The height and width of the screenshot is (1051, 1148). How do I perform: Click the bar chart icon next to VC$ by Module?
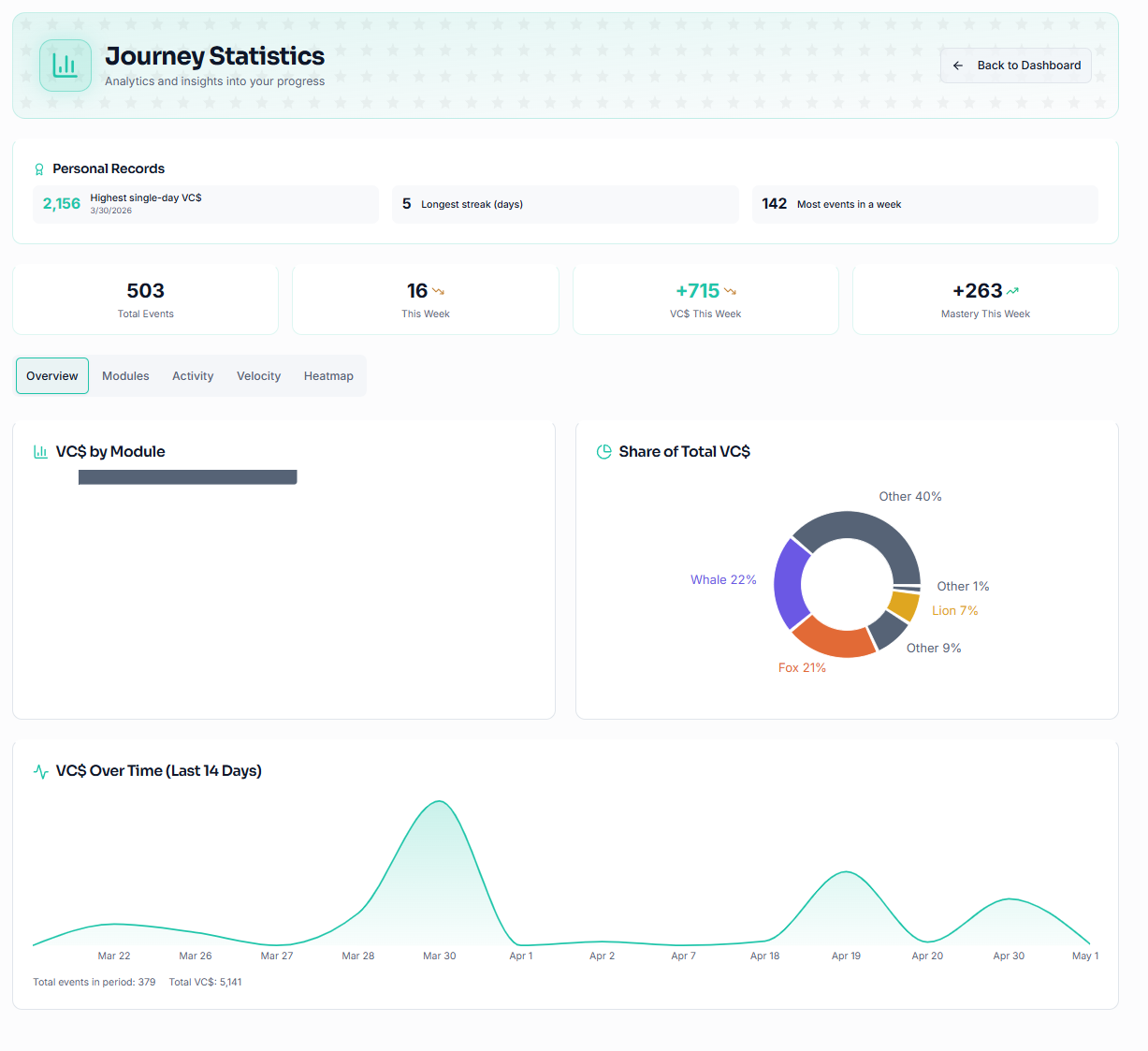click(40, 452)
